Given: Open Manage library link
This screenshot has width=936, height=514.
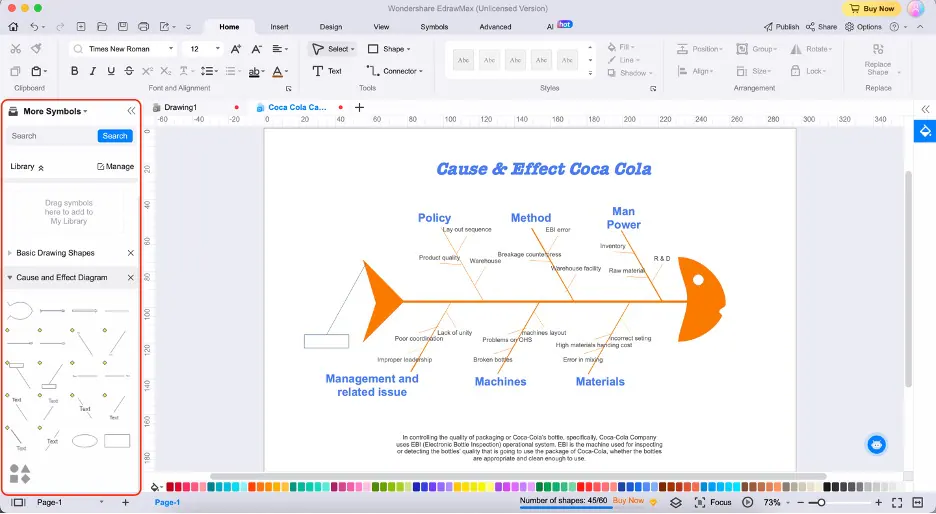Looking at the screenshot, I should click(x=115, y=167).
